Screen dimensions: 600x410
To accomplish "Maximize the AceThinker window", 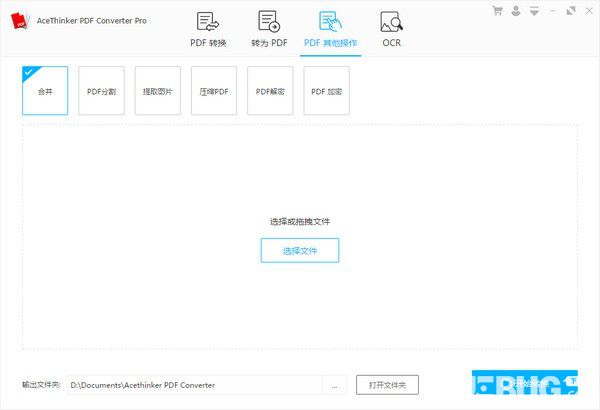I will (x=571, y=11).
